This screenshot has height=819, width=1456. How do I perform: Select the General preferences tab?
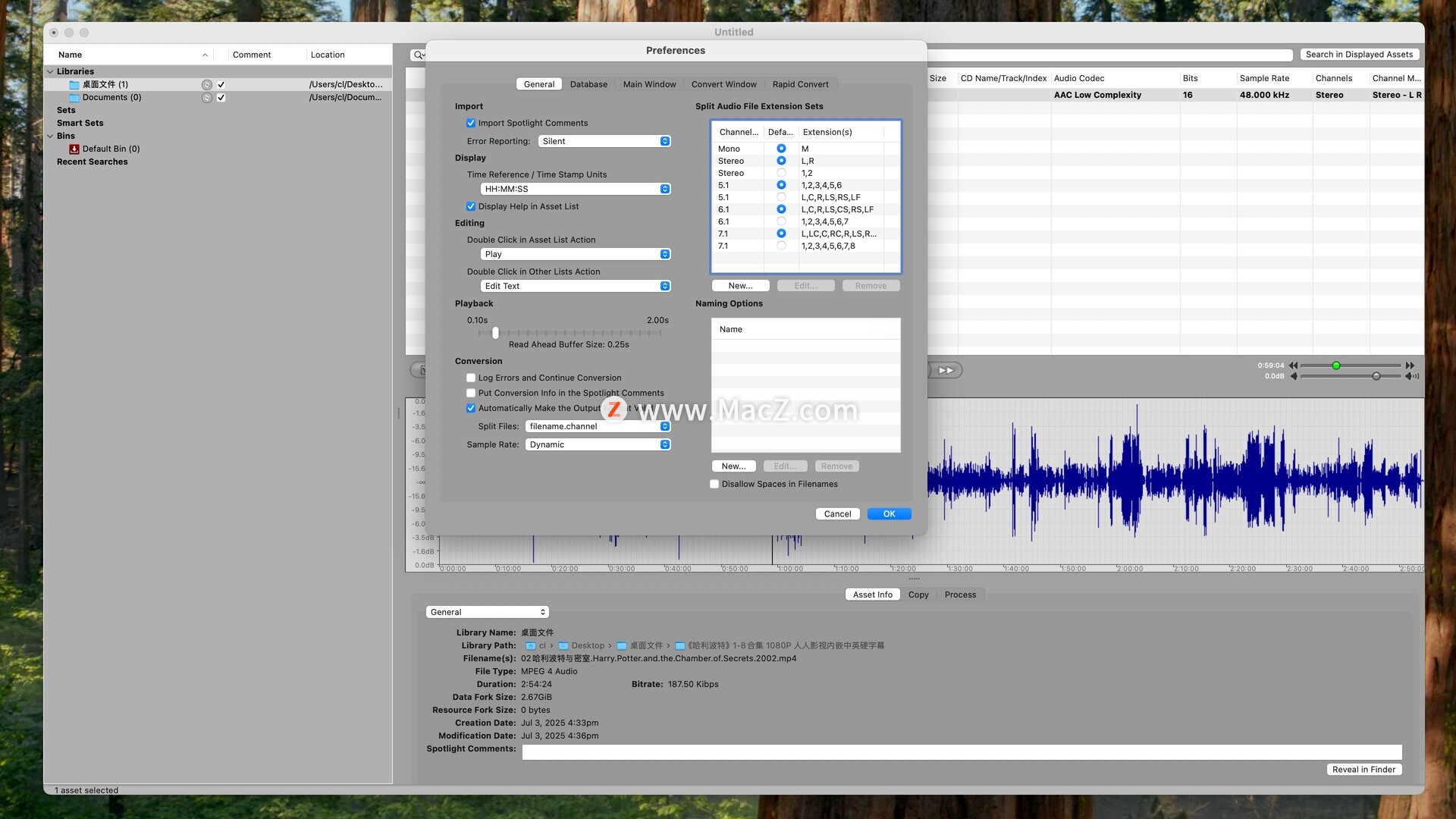point(539,85)
